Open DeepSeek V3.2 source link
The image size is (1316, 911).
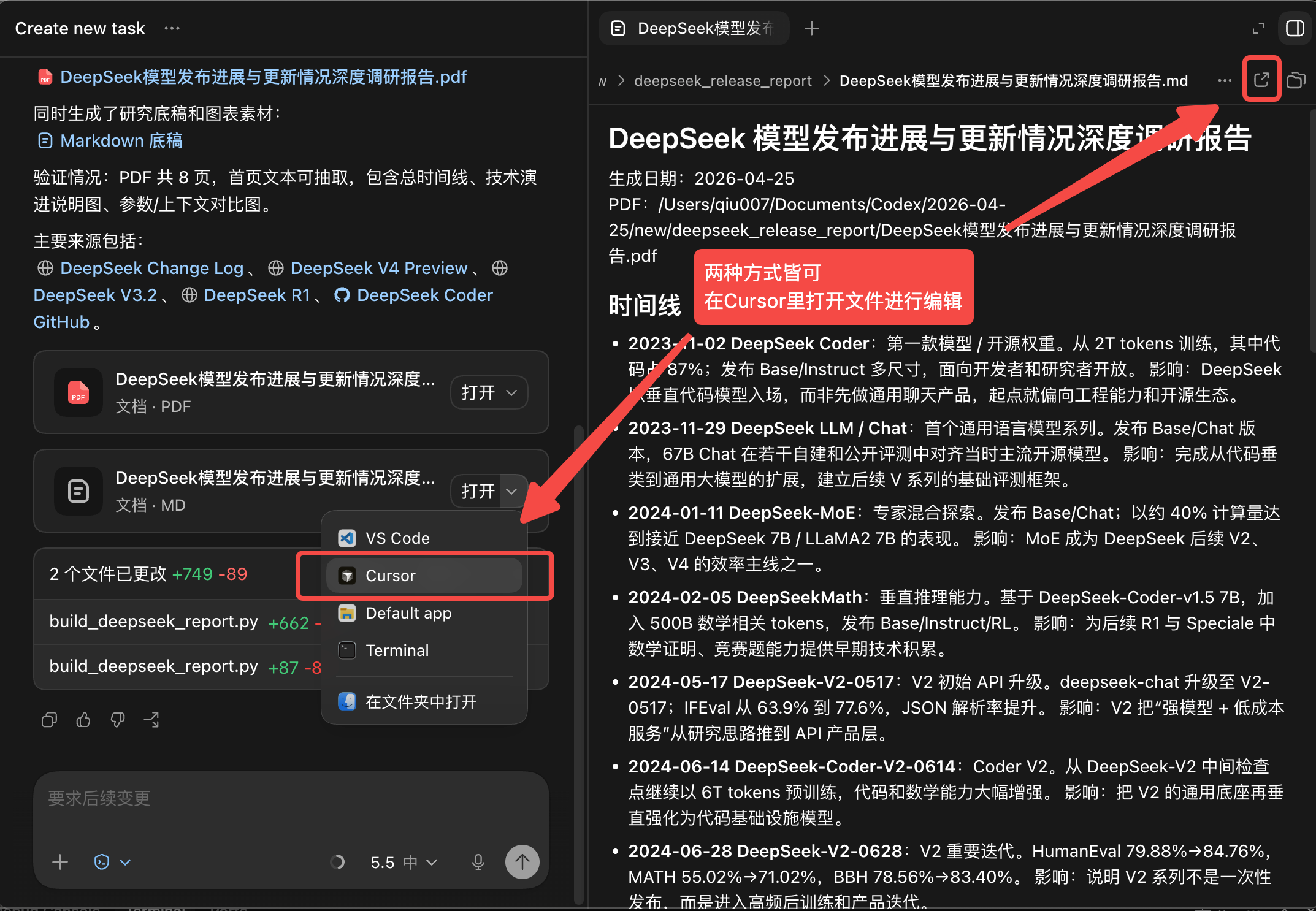95,295
